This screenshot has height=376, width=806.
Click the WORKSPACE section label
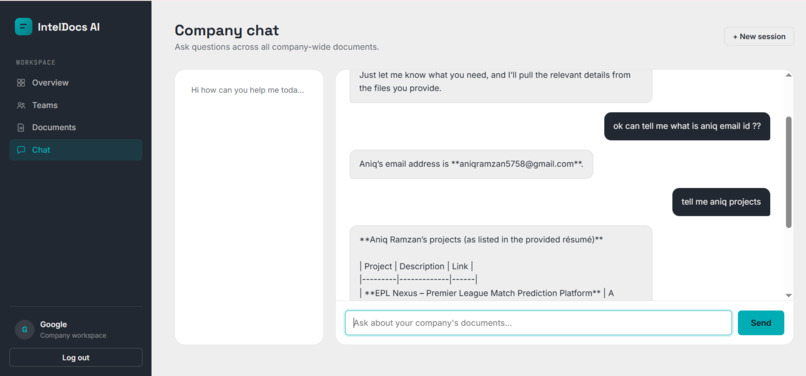35,63
